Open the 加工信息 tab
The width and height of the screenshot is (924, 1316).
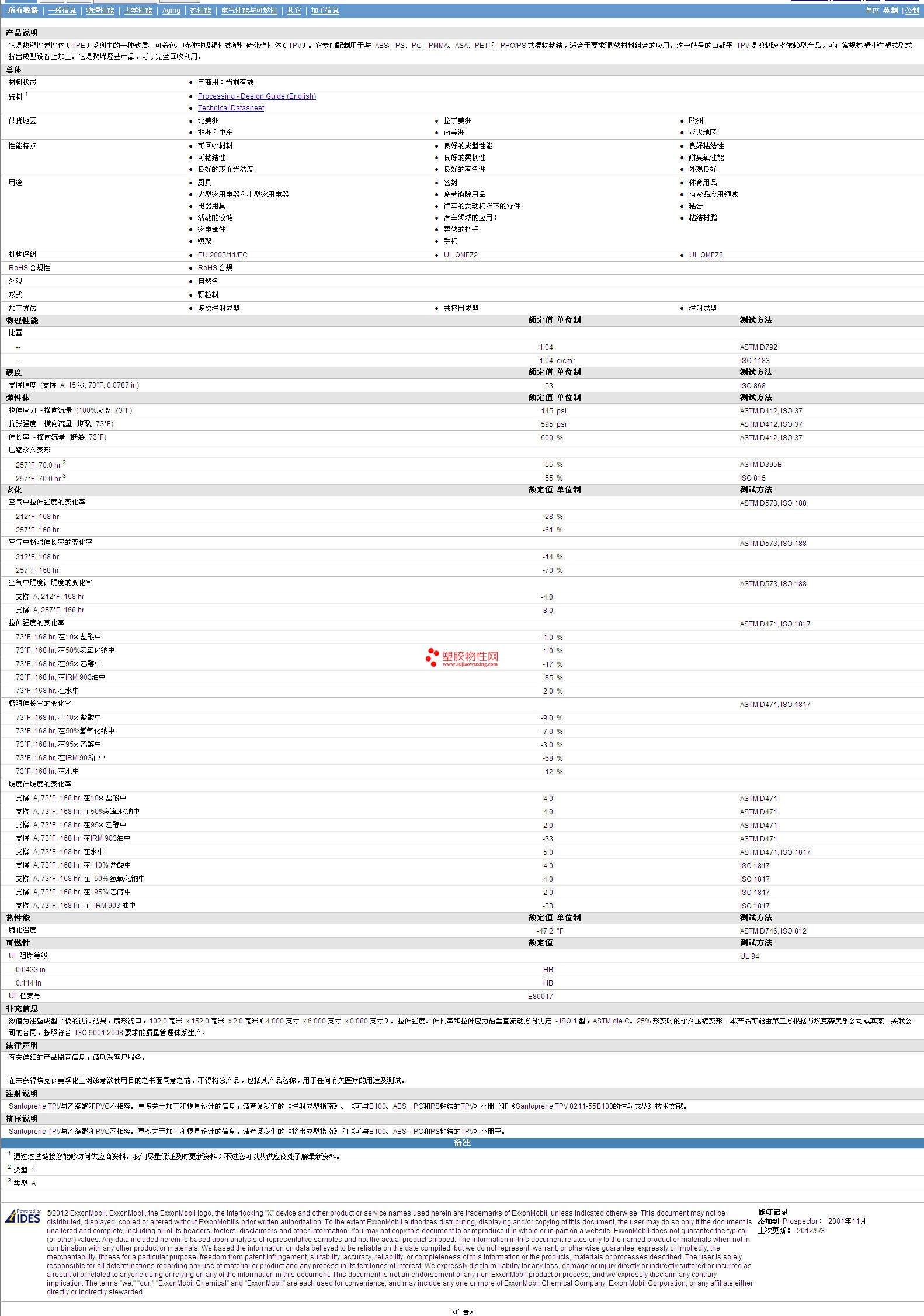pyautogui.click(x=325, y=11)
